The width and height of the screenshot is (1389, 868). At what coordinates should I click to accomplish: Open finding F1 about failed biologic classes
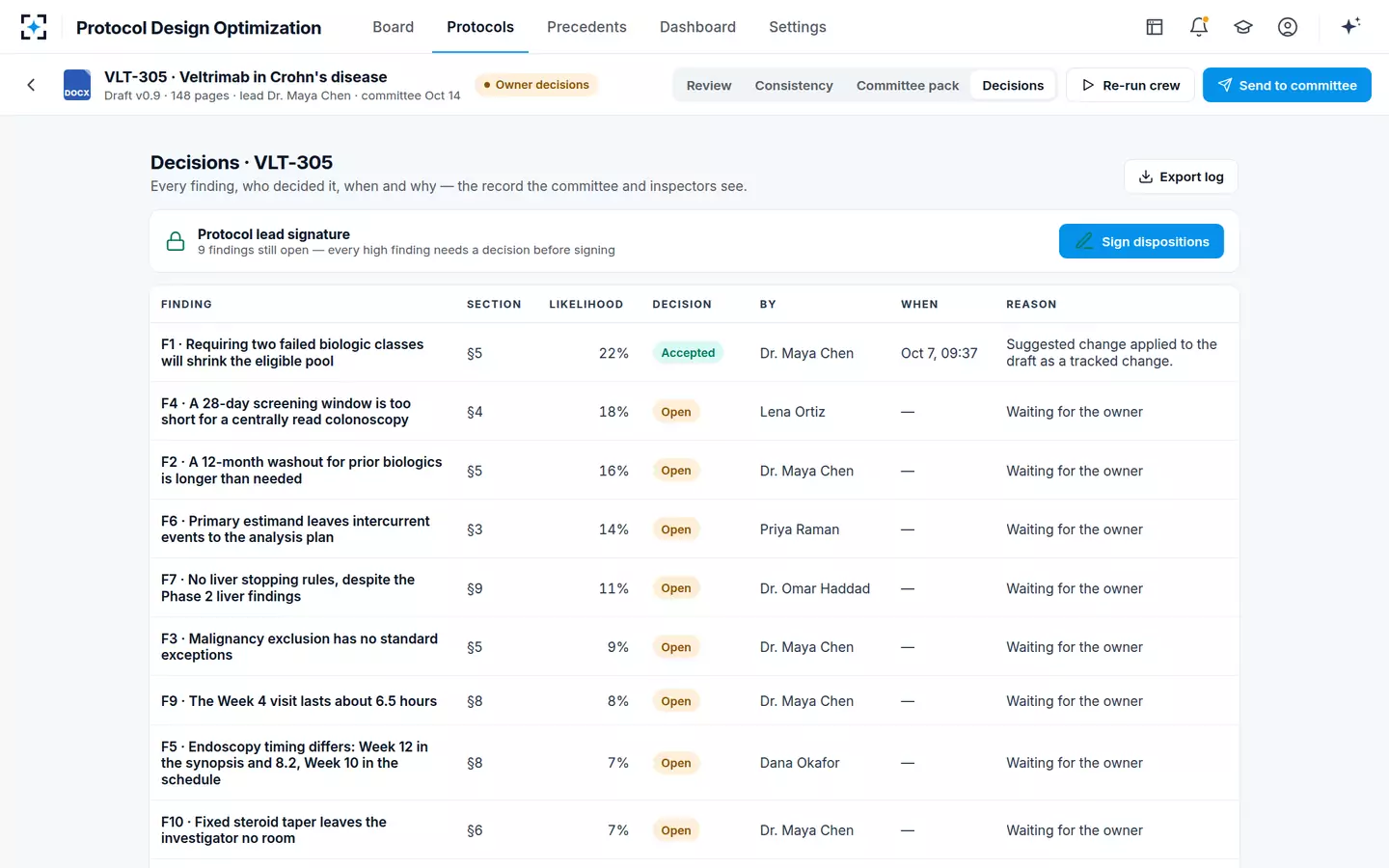pos(292,353)
